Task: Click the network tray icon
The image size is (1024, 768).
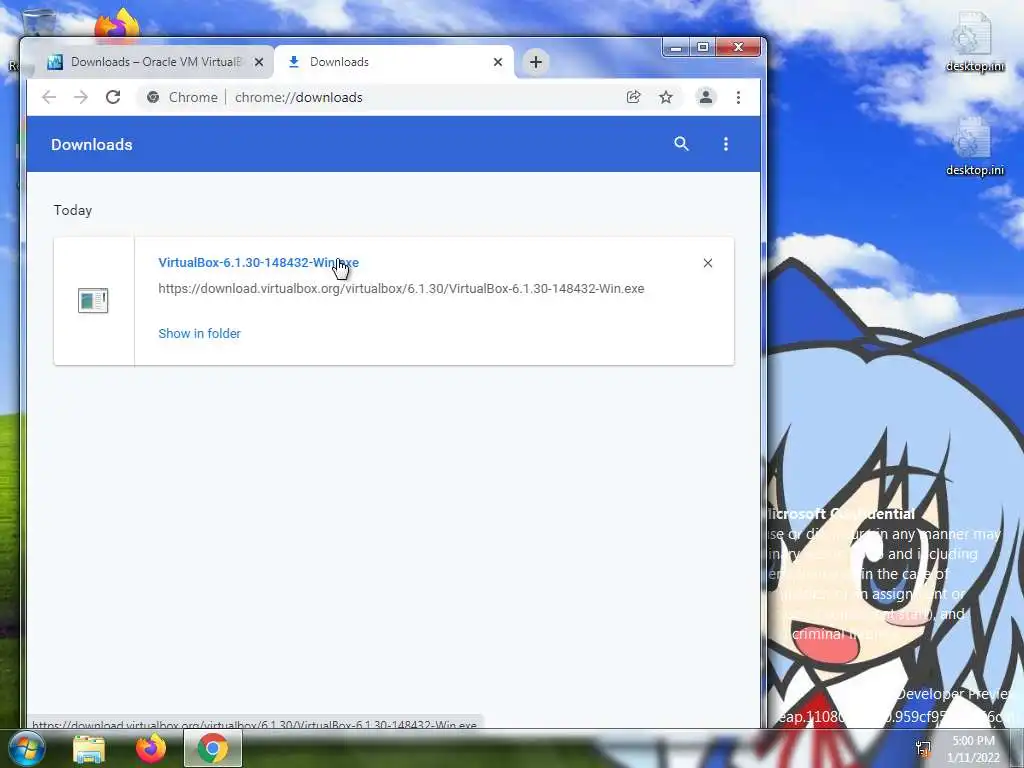Action: 923,748
